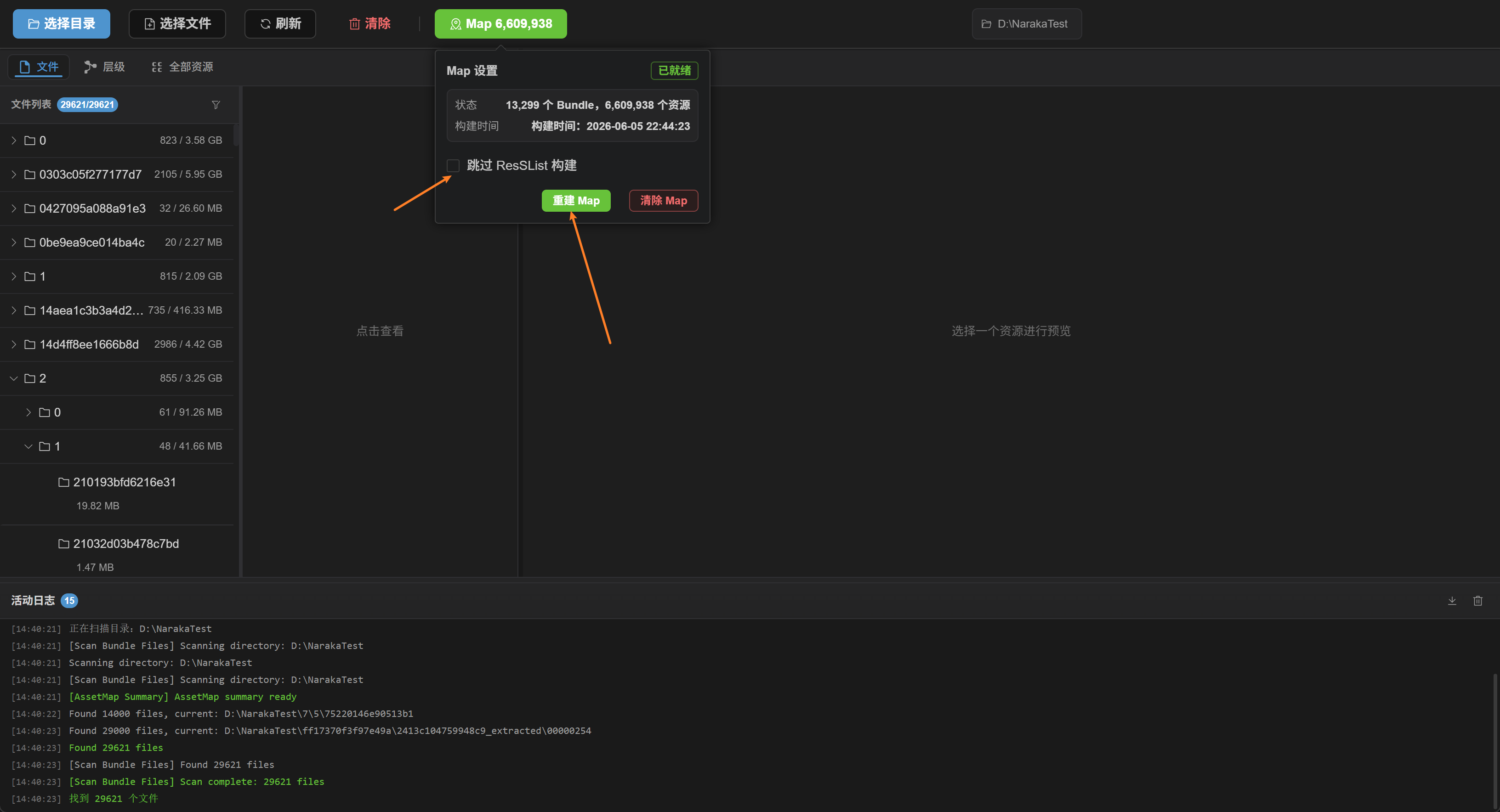Click the Map 设置 popup title
The height and width of the screenshot is (812, 1500).
[472, 71]
